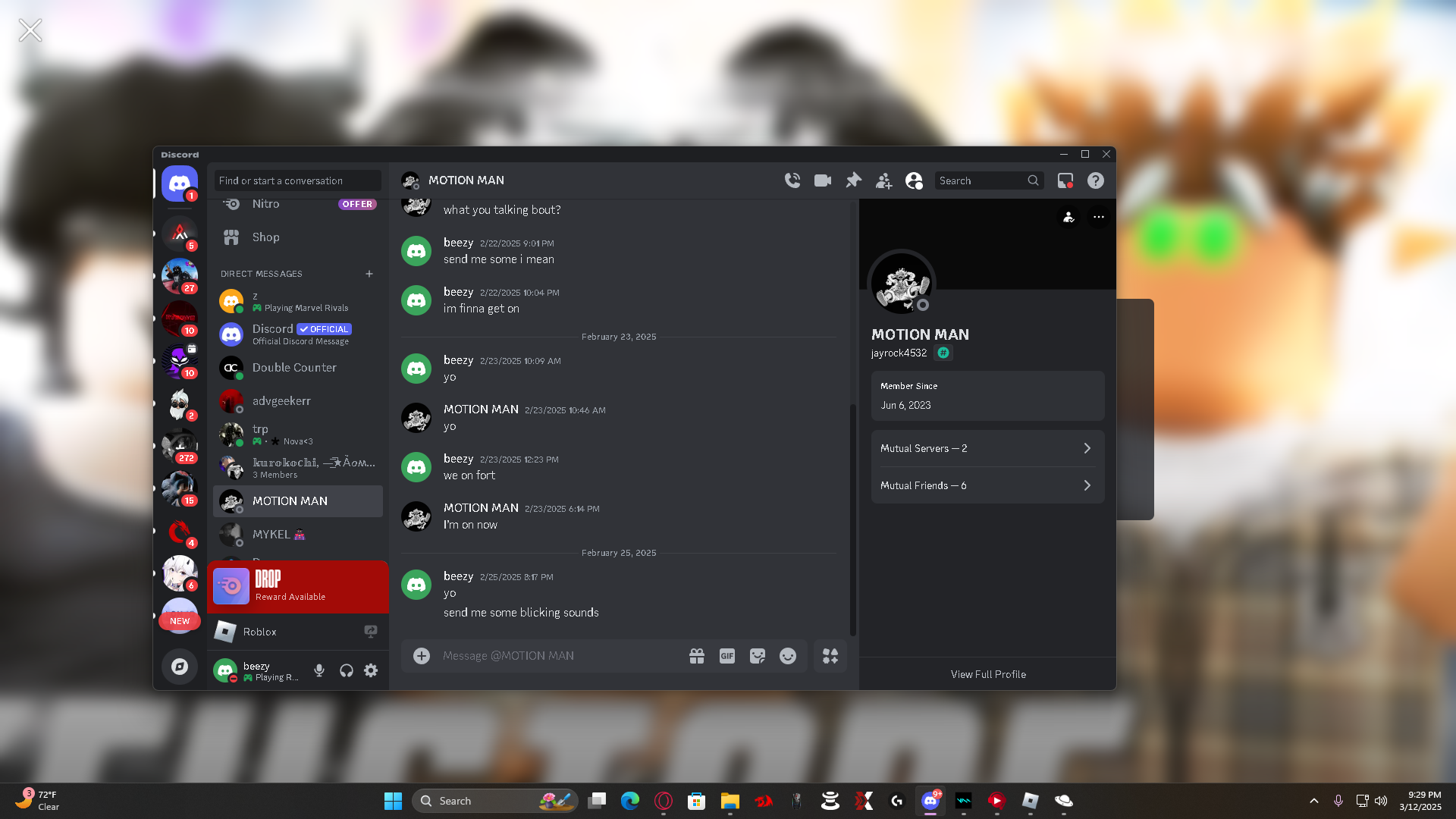Open the emoji picker
Screen dimensions: 1456x819
pyautogui.click(x=788, y=656)
